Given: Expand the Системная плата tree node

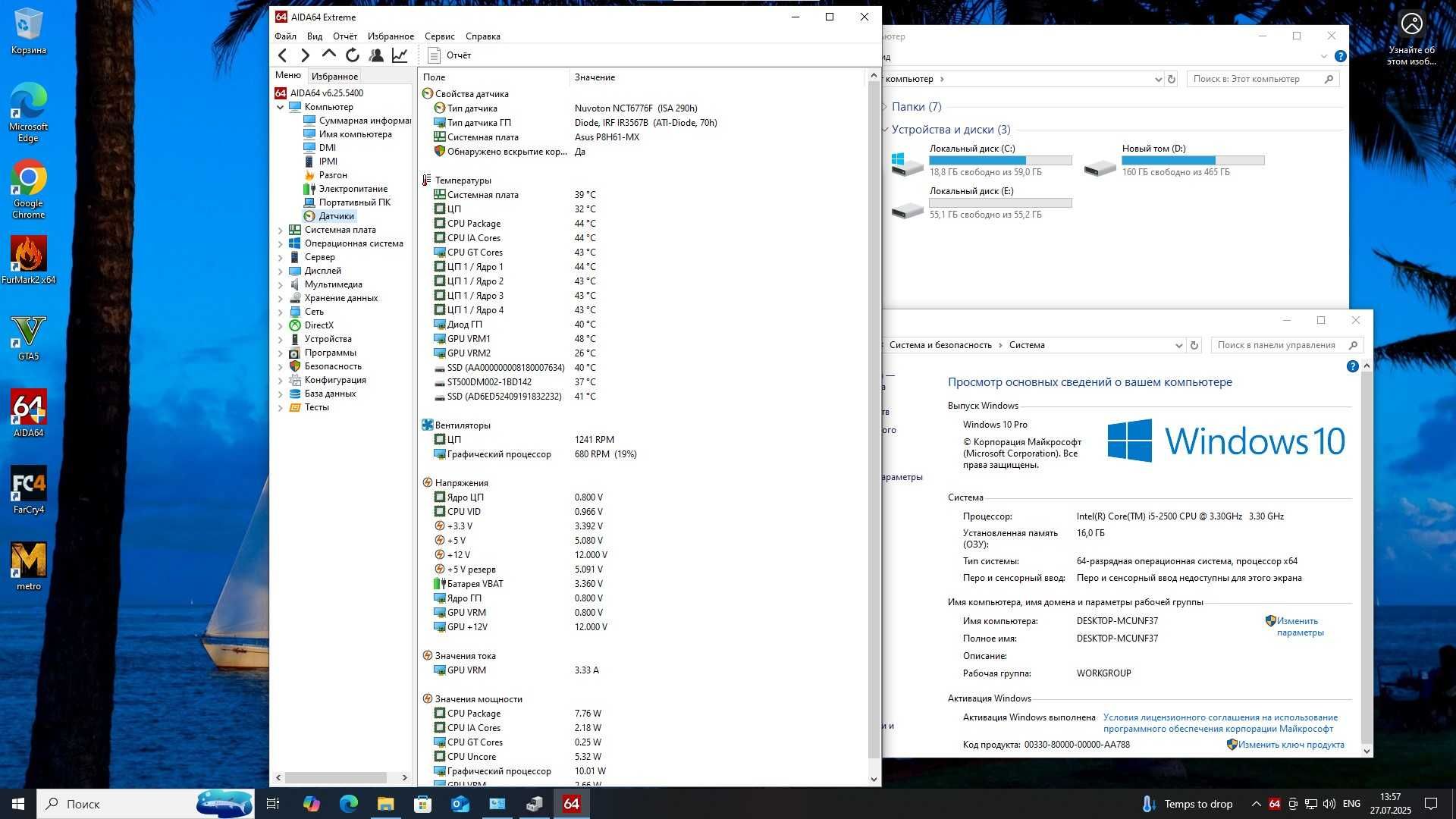Looking at the screenshot, I should point(280,230).
